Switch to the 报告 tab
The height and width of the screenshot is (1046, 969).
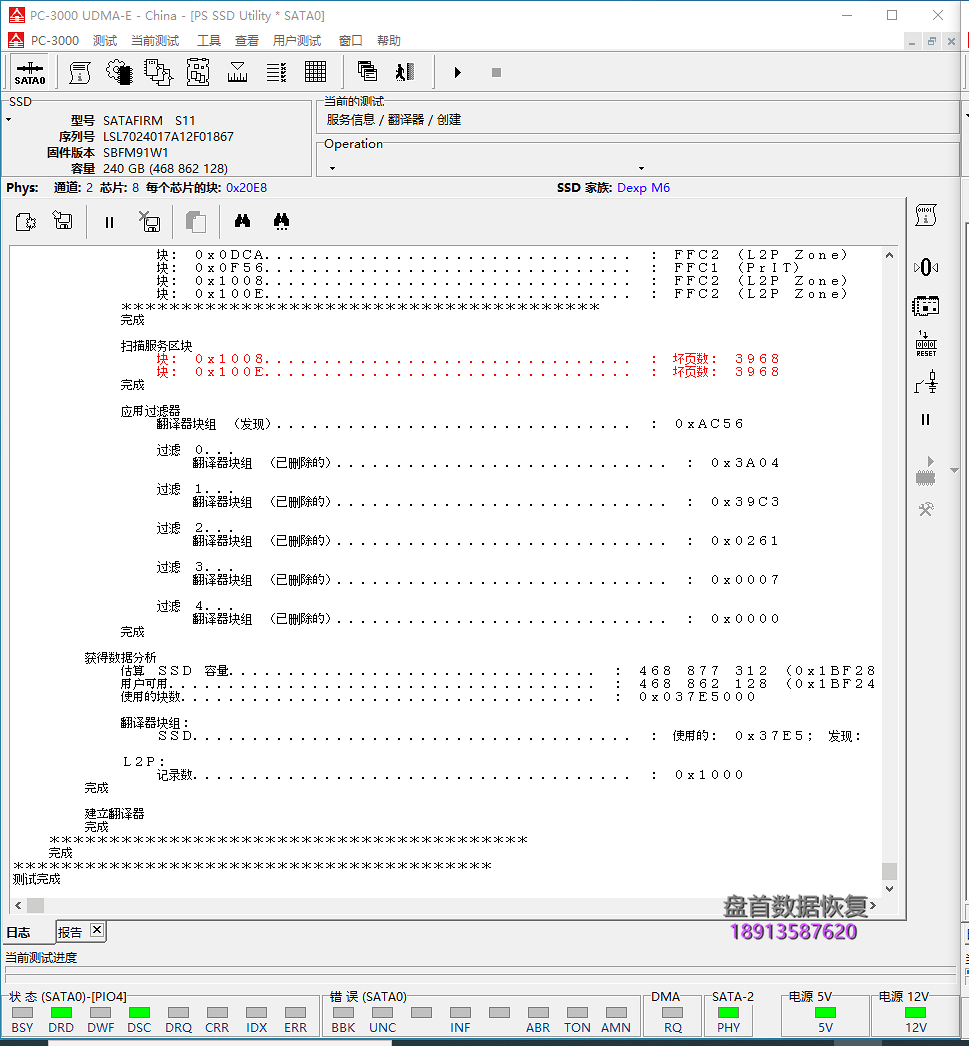69,932
